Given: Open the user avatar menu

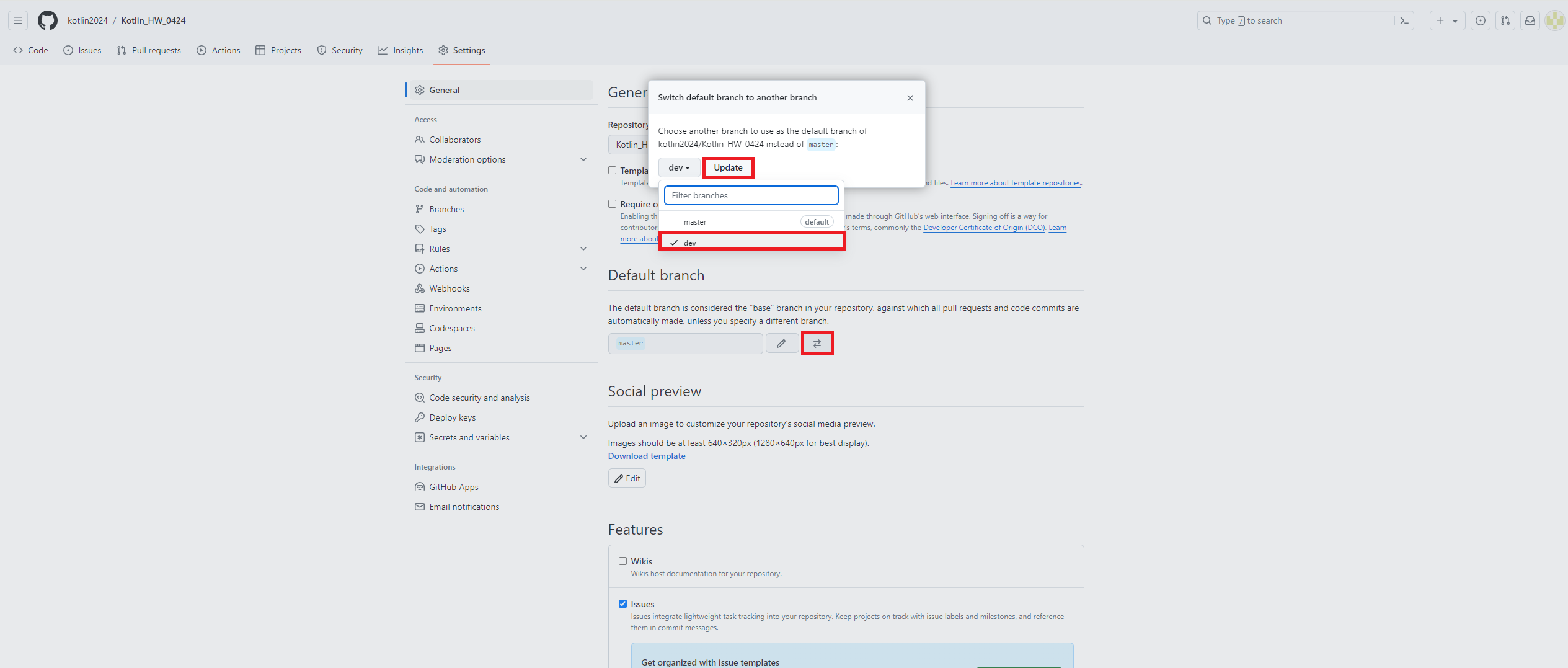Looking at the screenshot, I should click(1555, 20).
